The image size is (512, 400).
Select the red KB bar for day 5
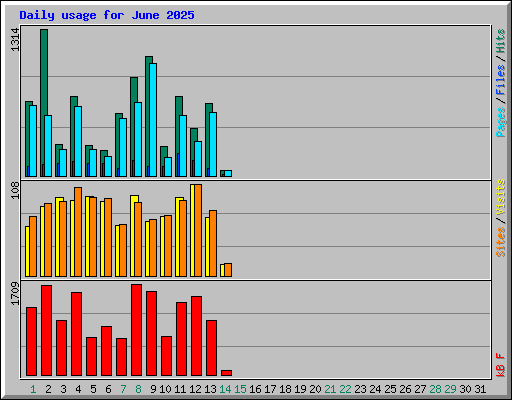pos(92,357)
